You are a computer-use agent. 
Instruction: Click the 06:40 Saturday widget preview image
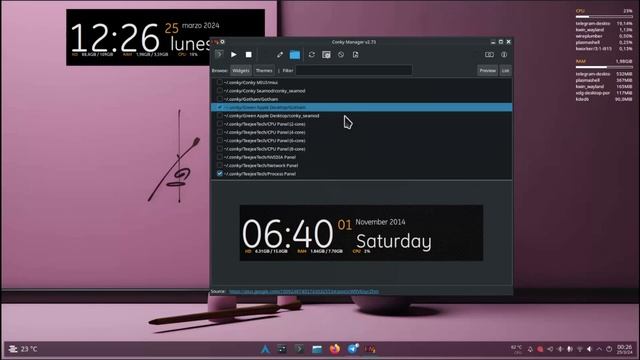[361, 233]
